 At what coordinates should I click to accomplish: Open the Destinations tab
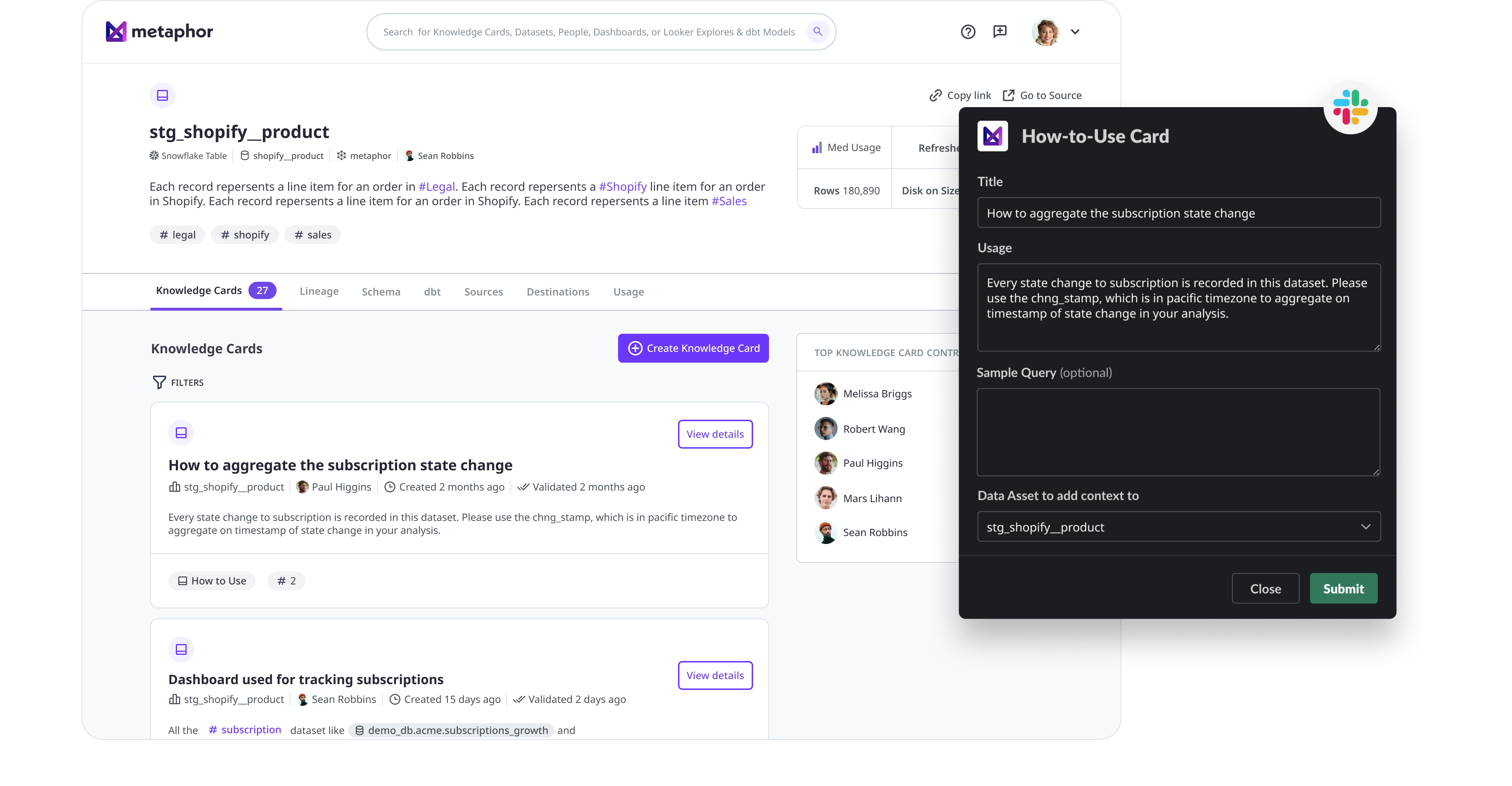coord(557,292)
